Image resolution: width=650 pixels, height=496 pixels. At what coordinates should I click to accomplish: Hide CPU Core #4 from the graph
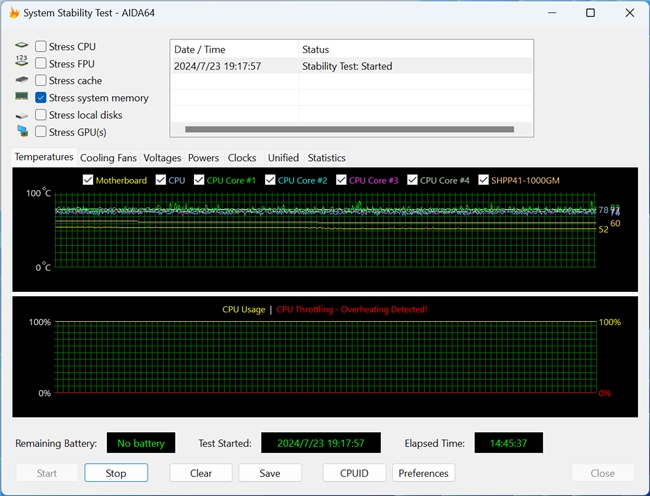click(x=412, y=180)
